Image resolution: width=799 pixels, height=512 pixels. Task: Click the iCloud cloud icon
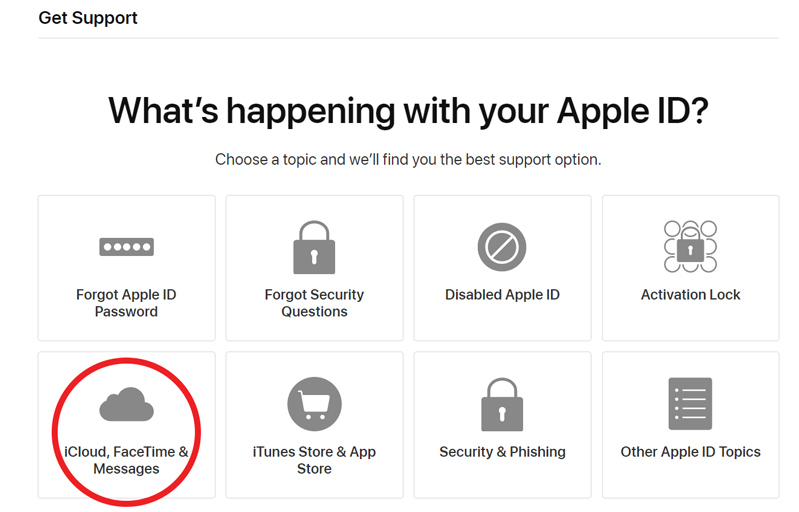pyautogui.click(x=126, y=404)
